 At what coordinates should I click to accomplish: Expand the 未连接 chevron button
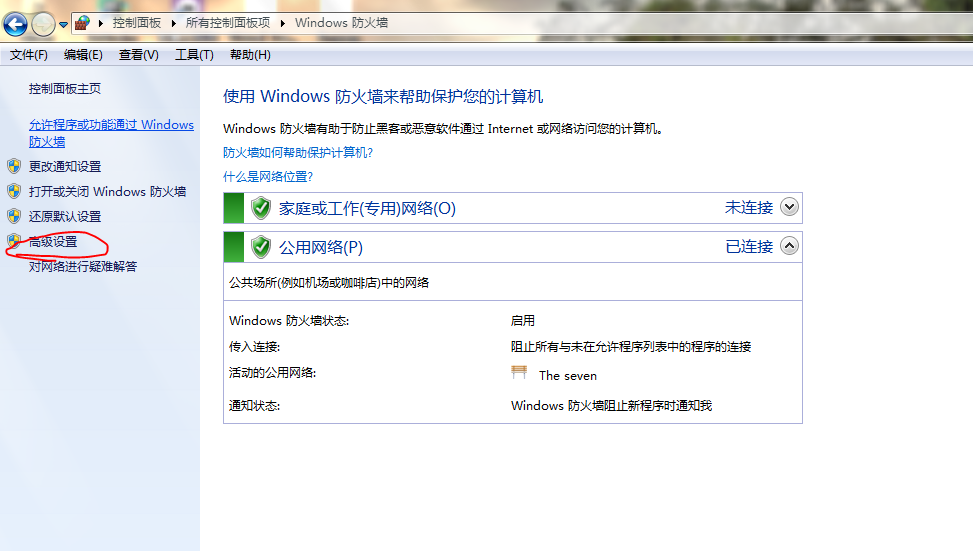789,207
